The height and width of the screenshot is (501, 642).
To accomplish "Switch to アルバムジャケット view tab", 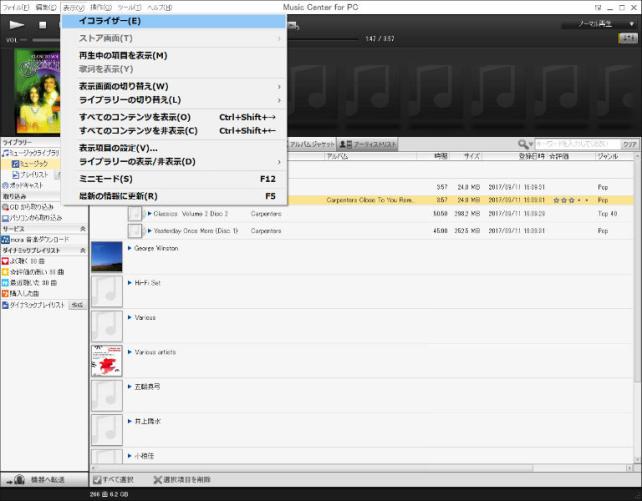I will click(x=311, y=144).
